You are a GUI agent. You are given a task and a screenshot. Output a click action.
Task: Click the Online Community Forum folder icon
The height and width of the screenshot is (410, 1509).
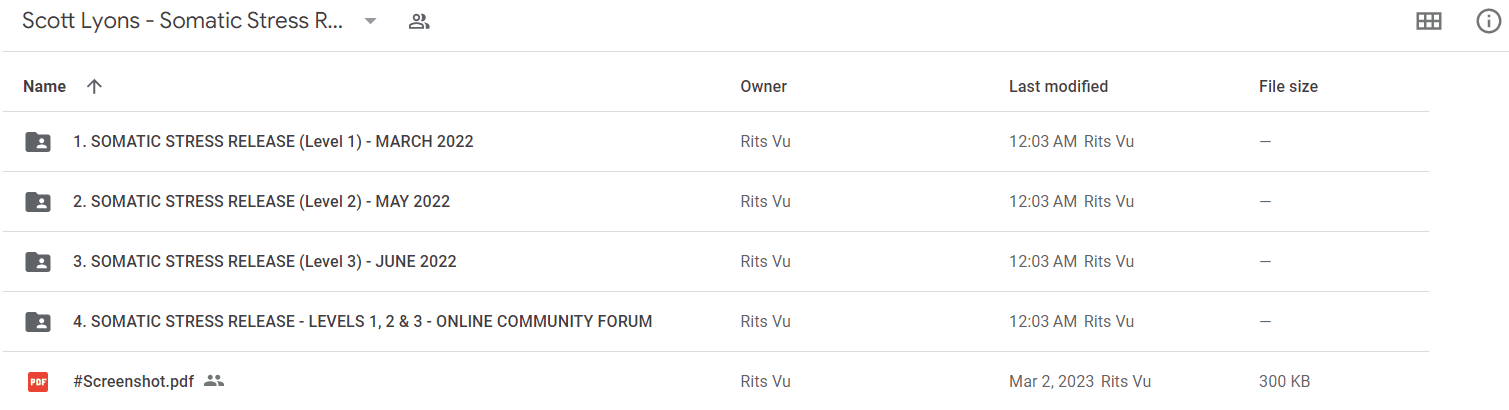pos(38,322)
